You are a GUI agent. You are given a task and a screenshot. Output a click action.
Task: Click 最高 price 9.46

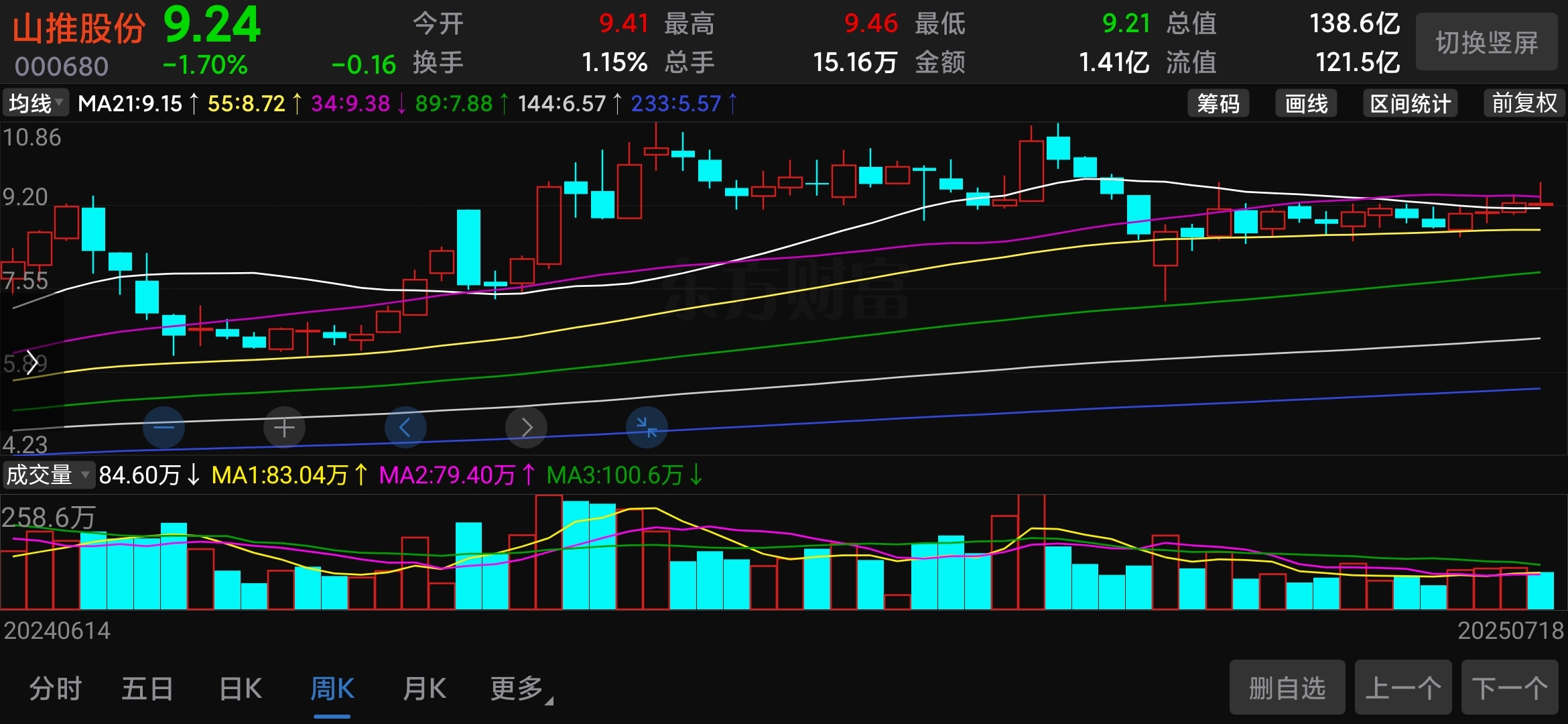point(870,23)
